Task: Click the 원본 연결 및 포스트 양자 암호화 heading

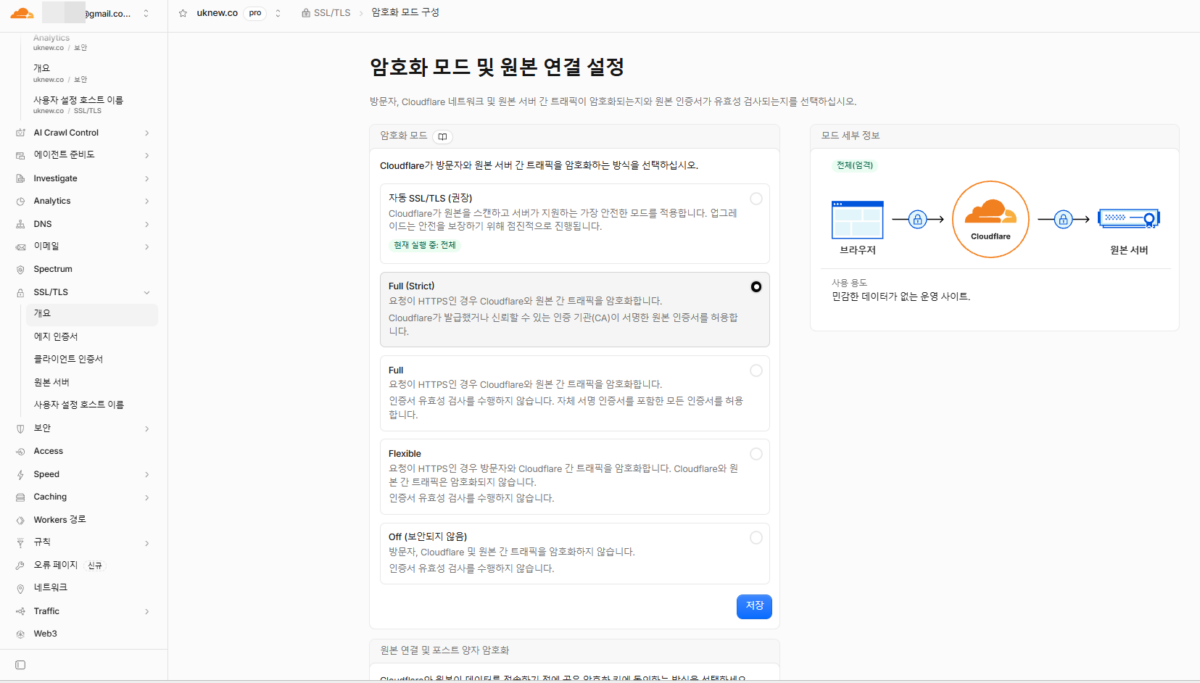Action: click(x=446, y=650)
